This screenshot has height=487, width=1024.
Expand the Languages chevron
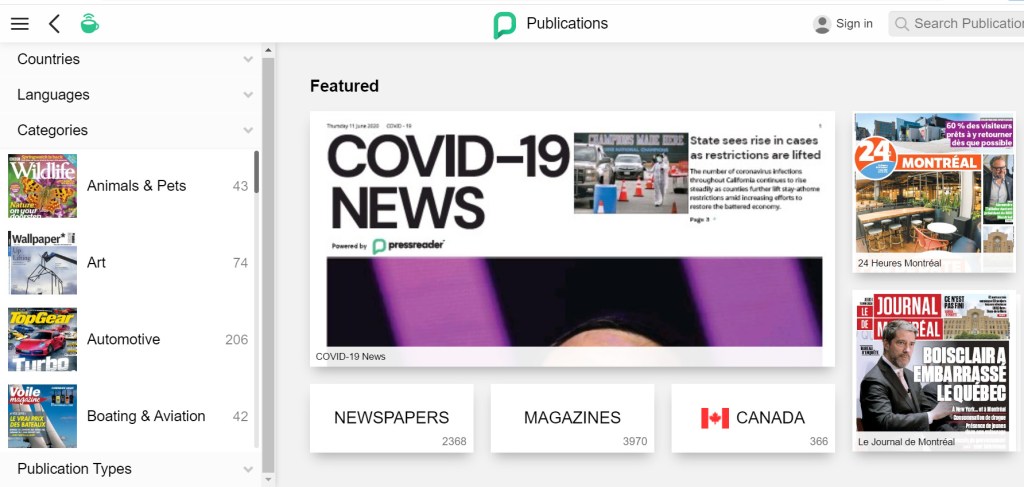248,95
